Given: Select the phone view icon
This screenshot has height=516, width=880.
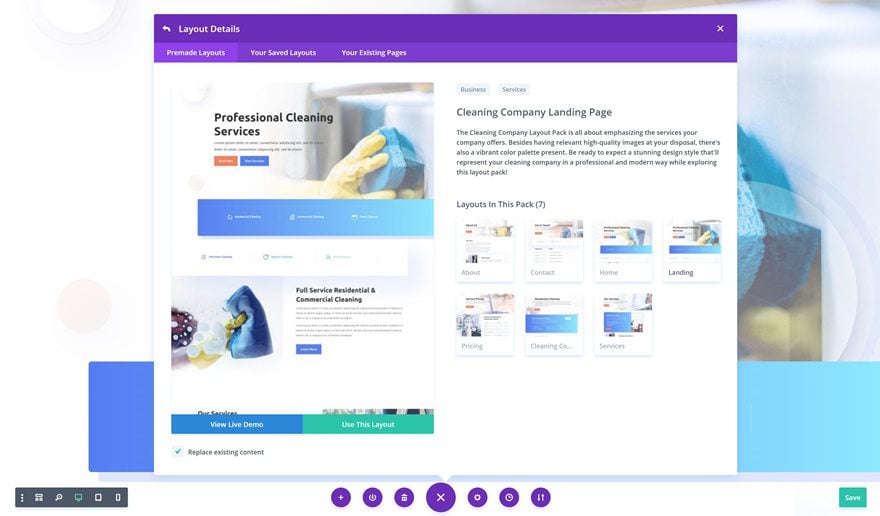Looking at the screenshot, I should coord(118,497).
